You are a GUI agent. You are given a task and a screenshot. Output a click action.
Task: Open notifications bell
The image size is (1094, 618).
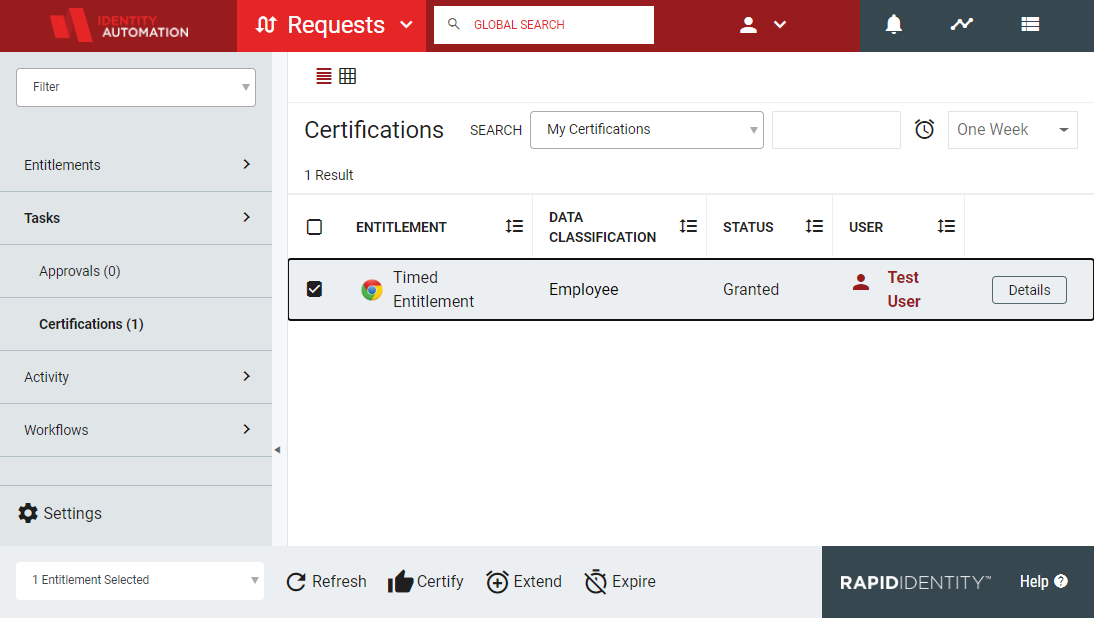coord(894,24)
